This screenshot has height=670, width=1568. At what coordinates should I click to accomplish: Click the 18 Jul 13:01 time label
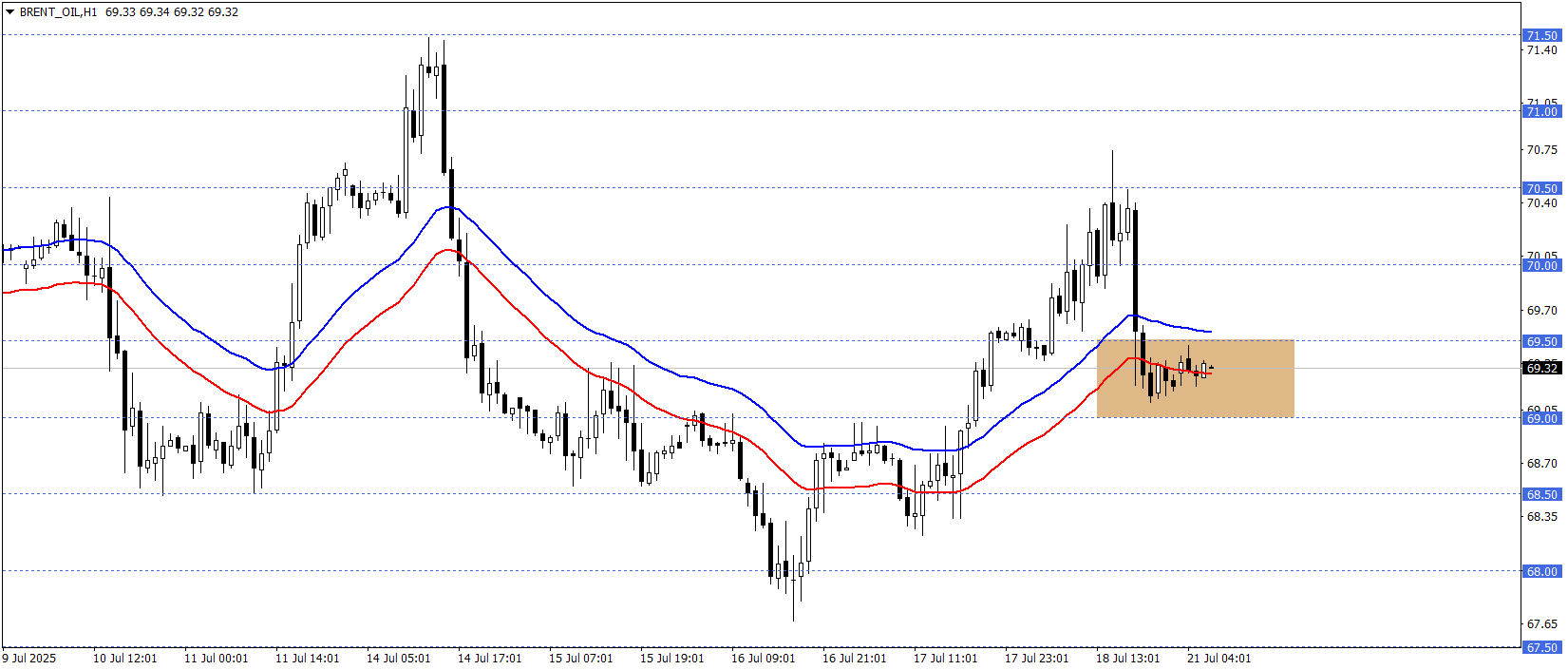click(x=1128, y=658)
